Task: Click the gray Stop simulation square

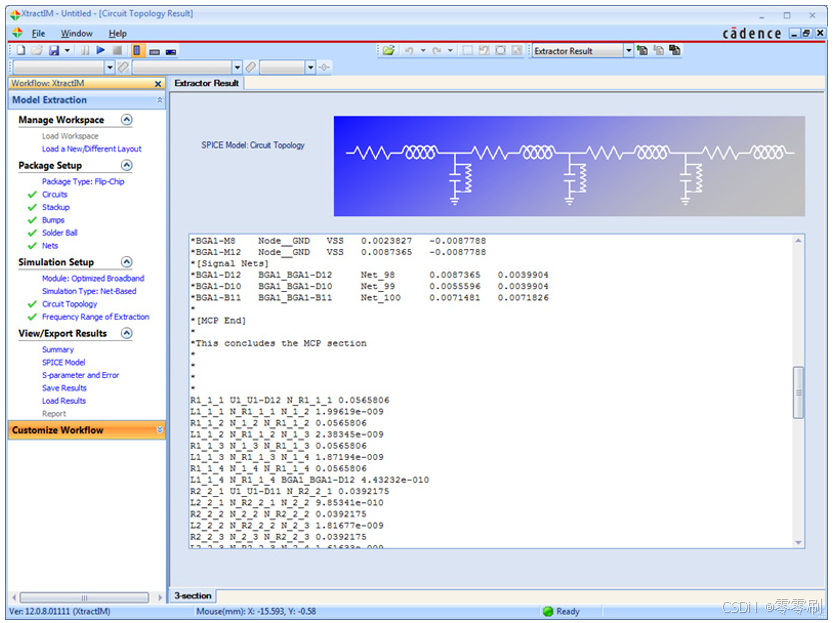Action: (118, 51)
